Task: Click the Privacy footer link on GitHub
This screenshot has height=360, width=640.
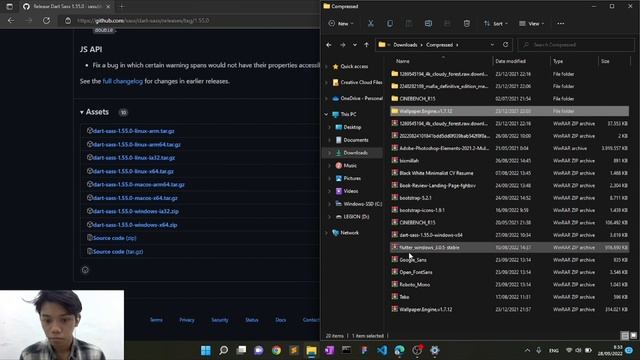Action: pos(187,320)
